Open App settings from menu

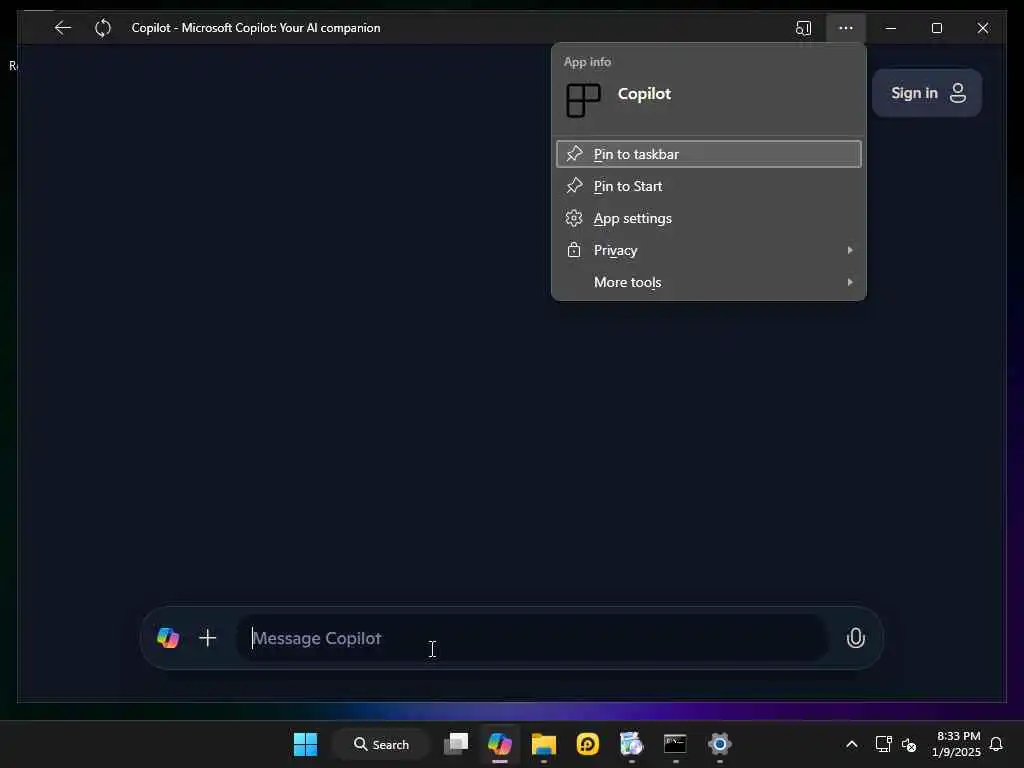click(x=709, y=218)
